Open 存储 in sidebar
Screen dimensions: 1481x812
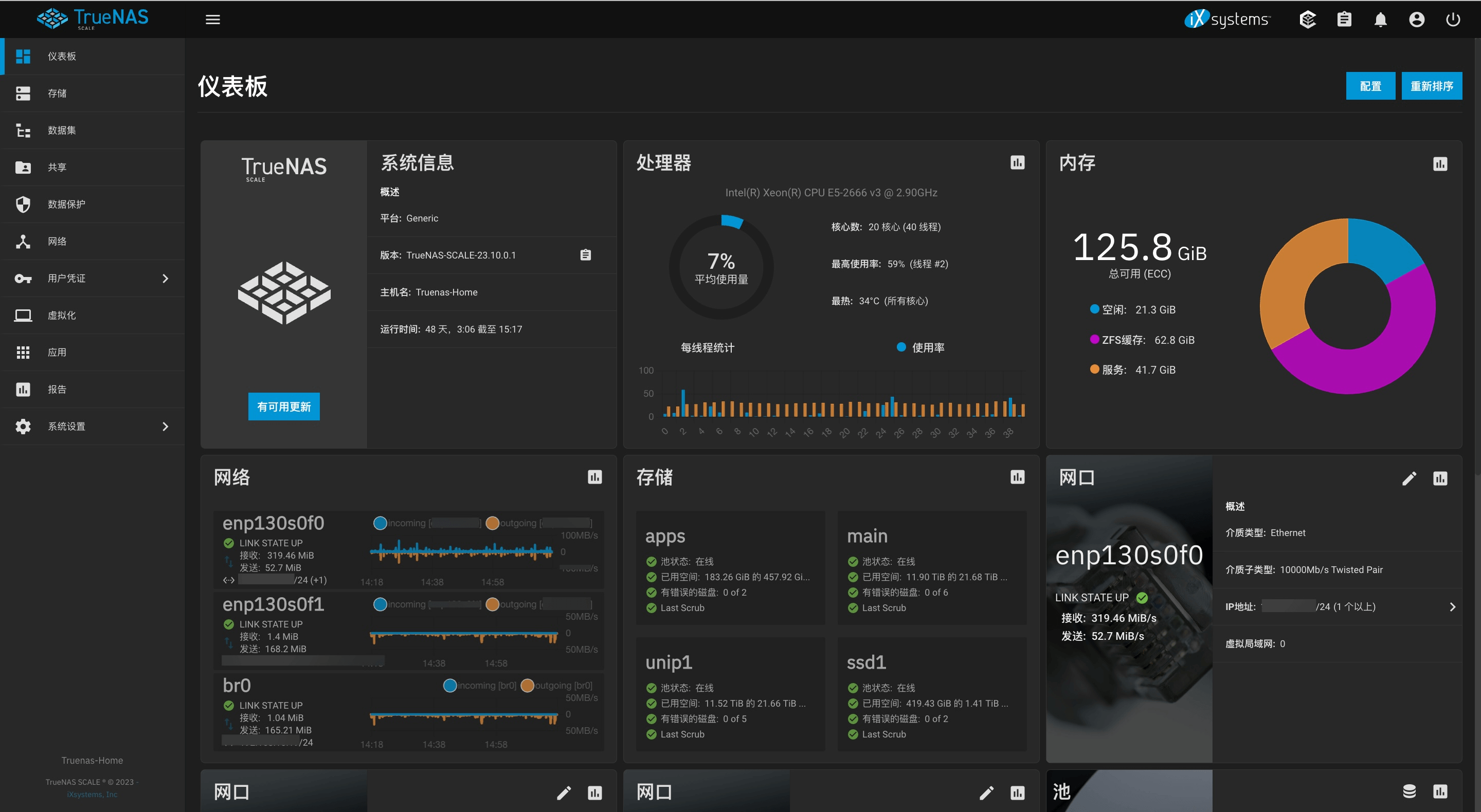pyautogui.click(x=93, y=93)
